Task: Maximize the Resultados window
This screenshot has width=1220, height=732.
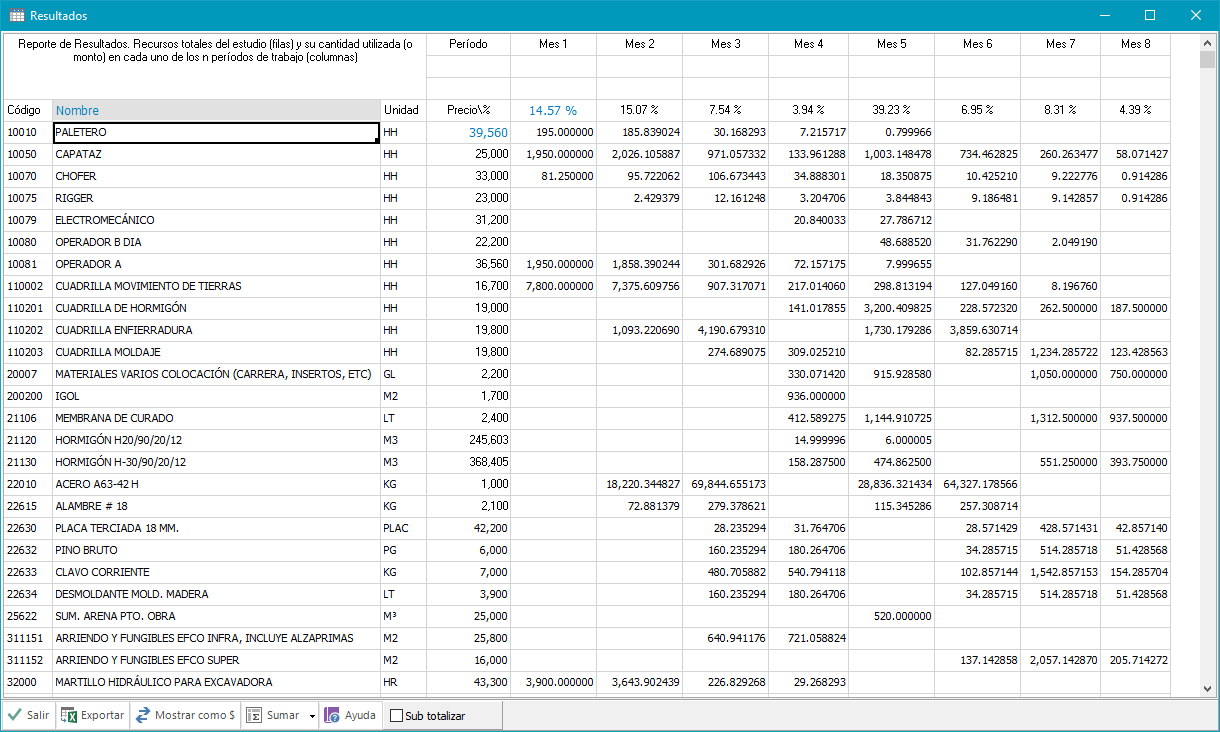Action: coord(1150,16)
